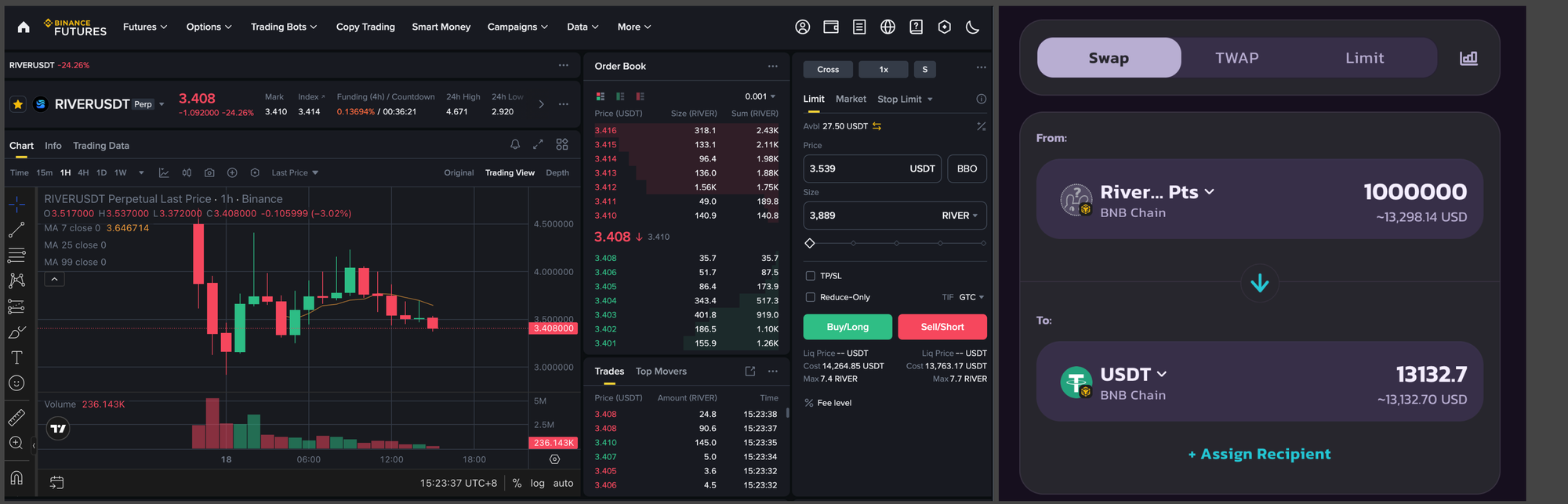Open Options menu dropdown

pos(209,27)
